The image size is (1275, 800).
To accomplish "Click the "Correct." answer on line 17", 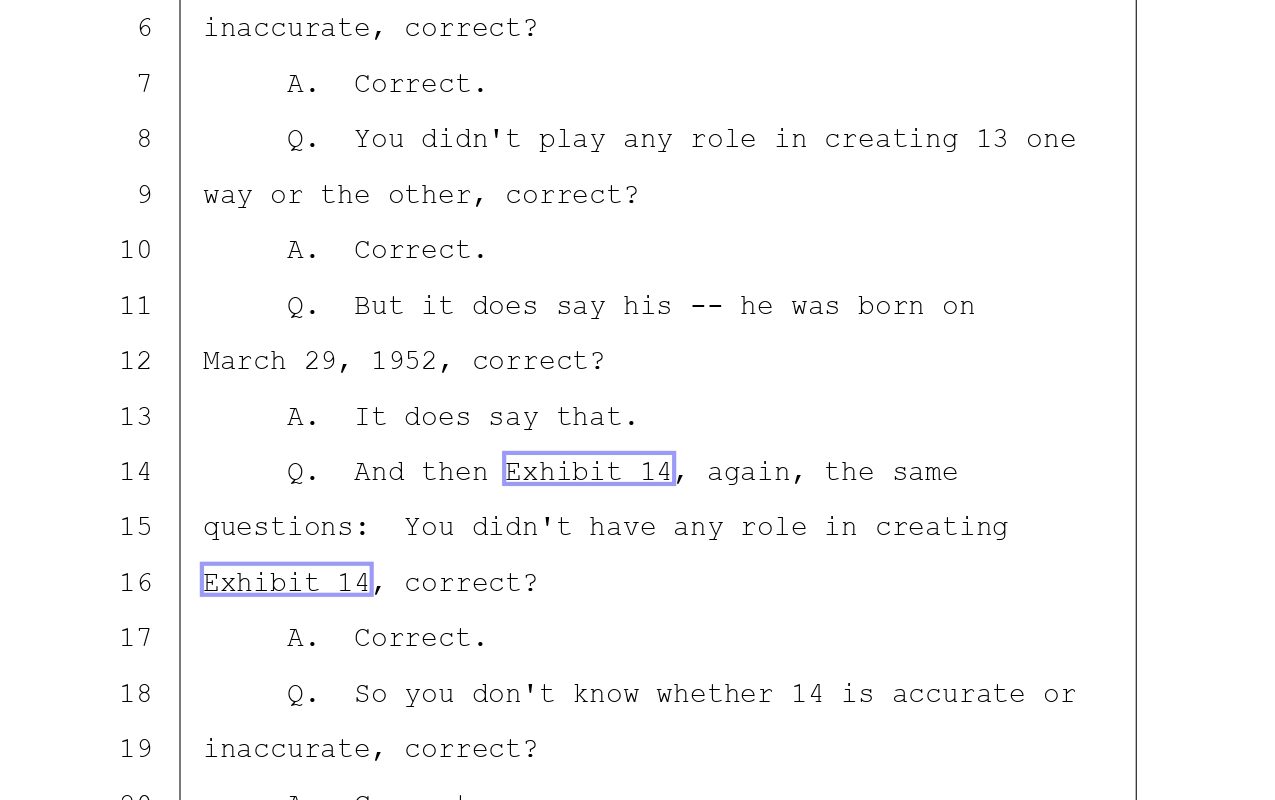I will tap(420, 638).
